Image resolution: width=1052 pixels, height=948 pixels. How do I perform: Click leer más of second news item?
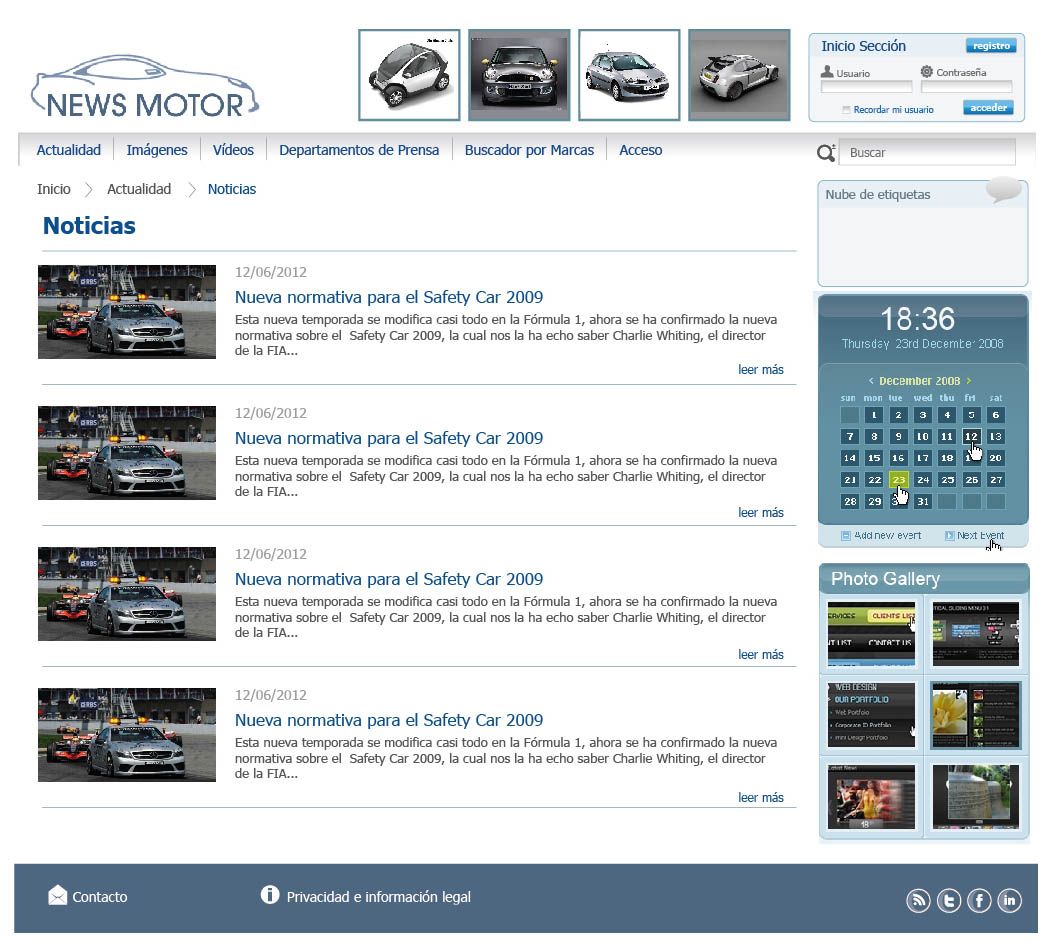[761, 513]
